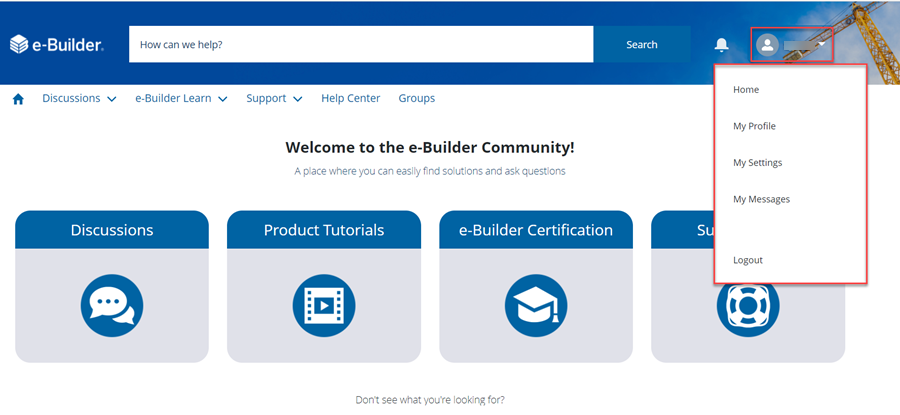Choose My Settings in the dropdown
This screenshot has width=900, height=415.
point(757,163)
